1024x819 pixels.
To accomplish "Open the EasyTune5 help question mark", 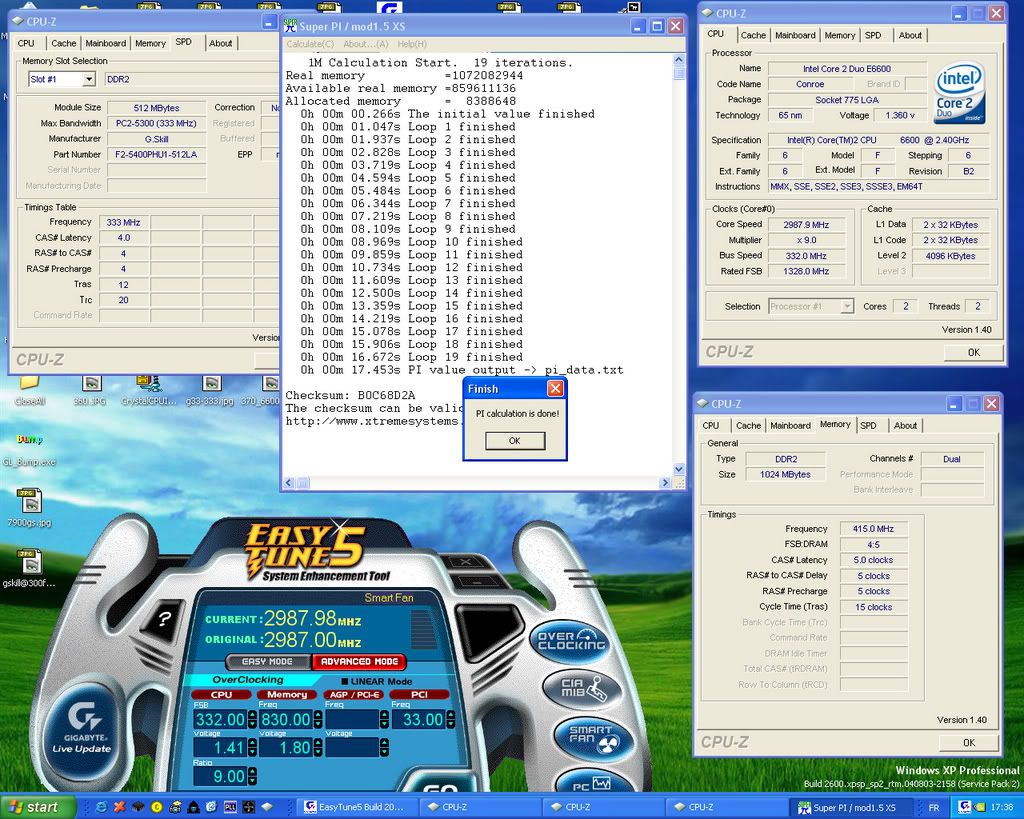I will pos(166,619).
